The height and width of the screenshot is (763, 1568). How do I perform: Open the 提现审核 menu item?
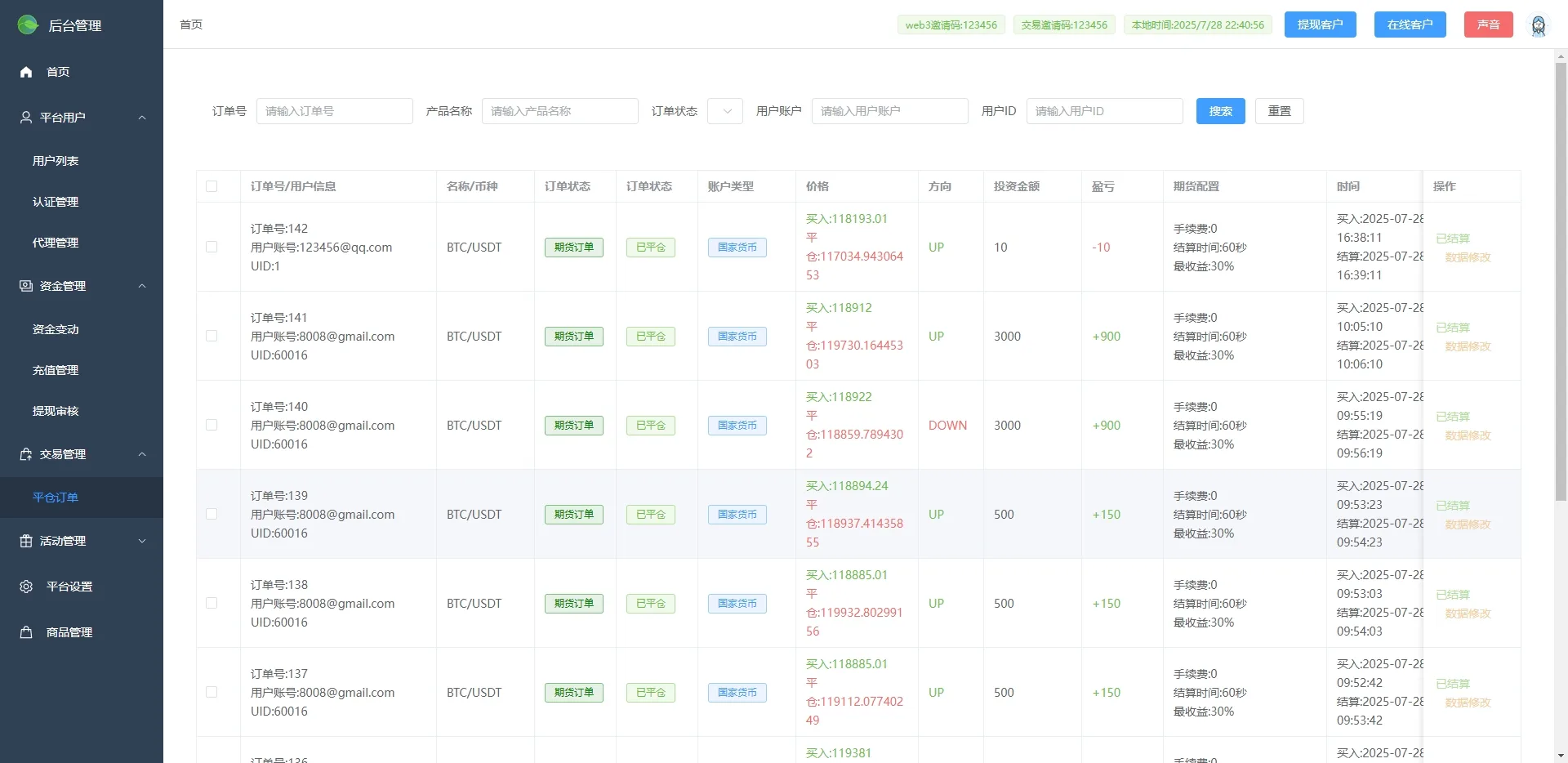55,411
